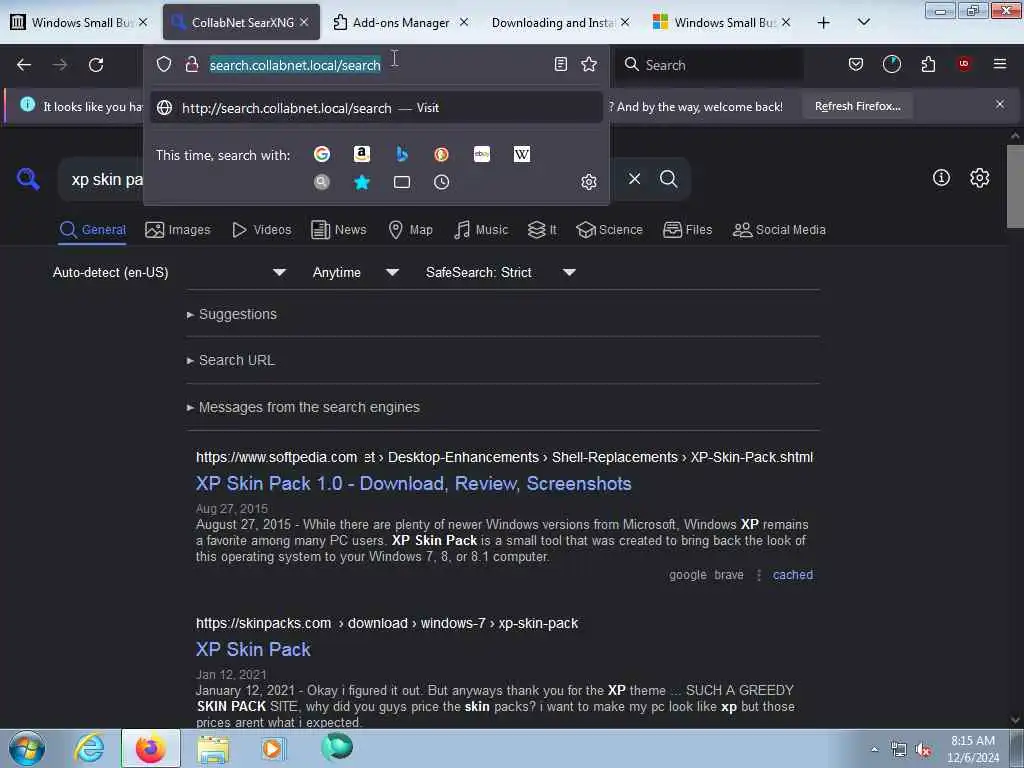Clear the SearXNG query with X

634,178
